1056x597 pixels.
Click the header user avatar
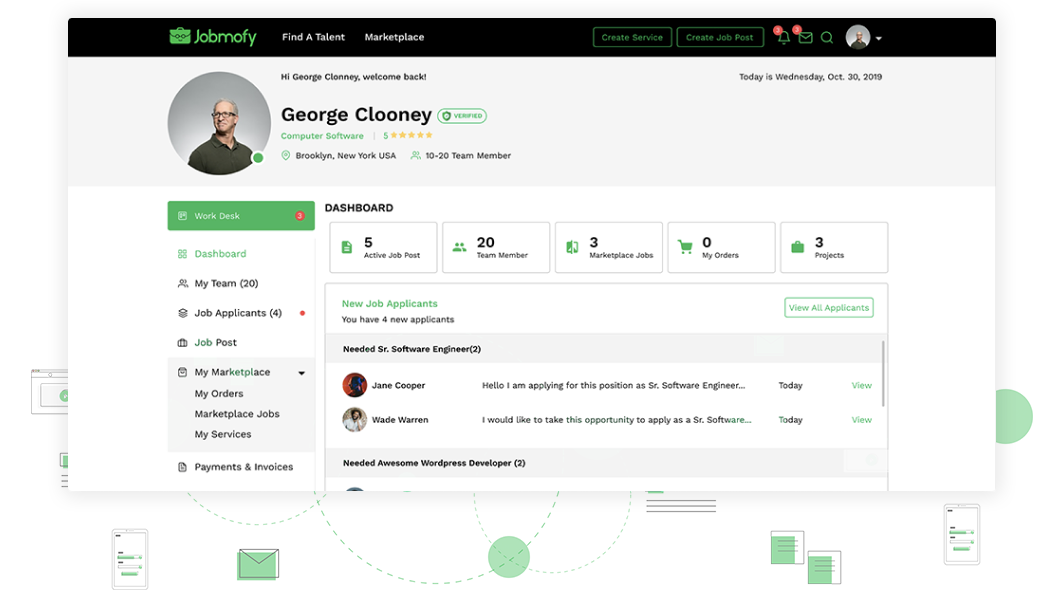[858, 37]
